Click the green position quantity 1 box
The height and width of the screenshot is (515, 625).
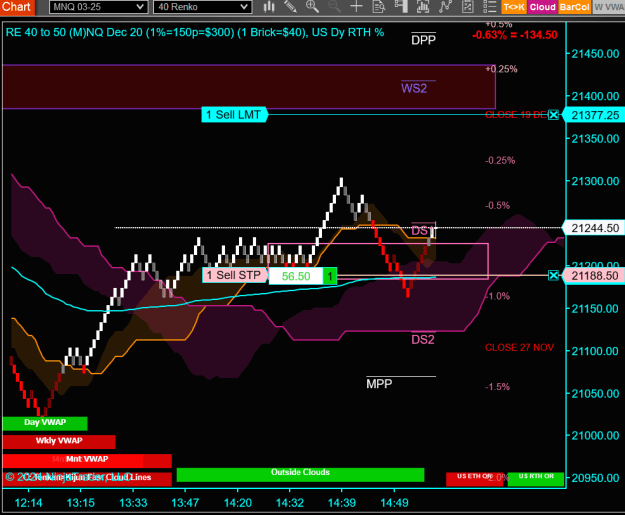tap(330, 276)
